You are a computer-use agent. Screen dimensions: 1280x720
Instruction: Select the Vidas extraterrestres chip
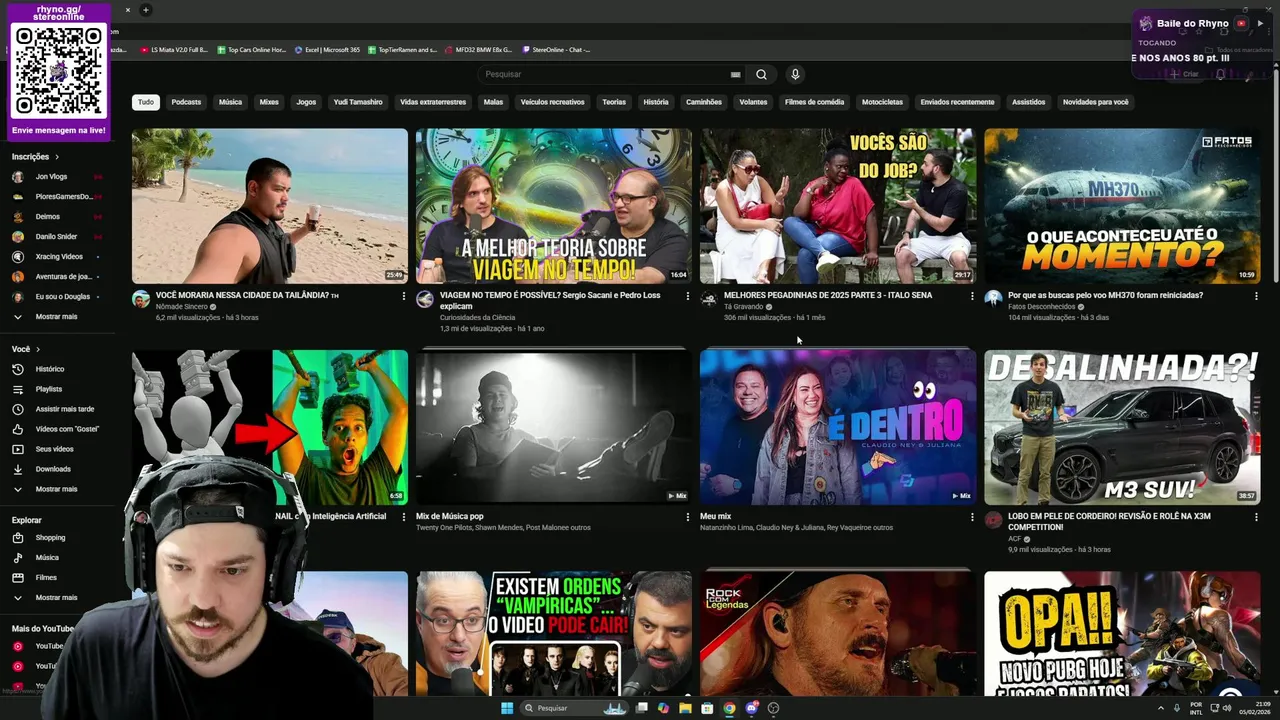point(433,102)
